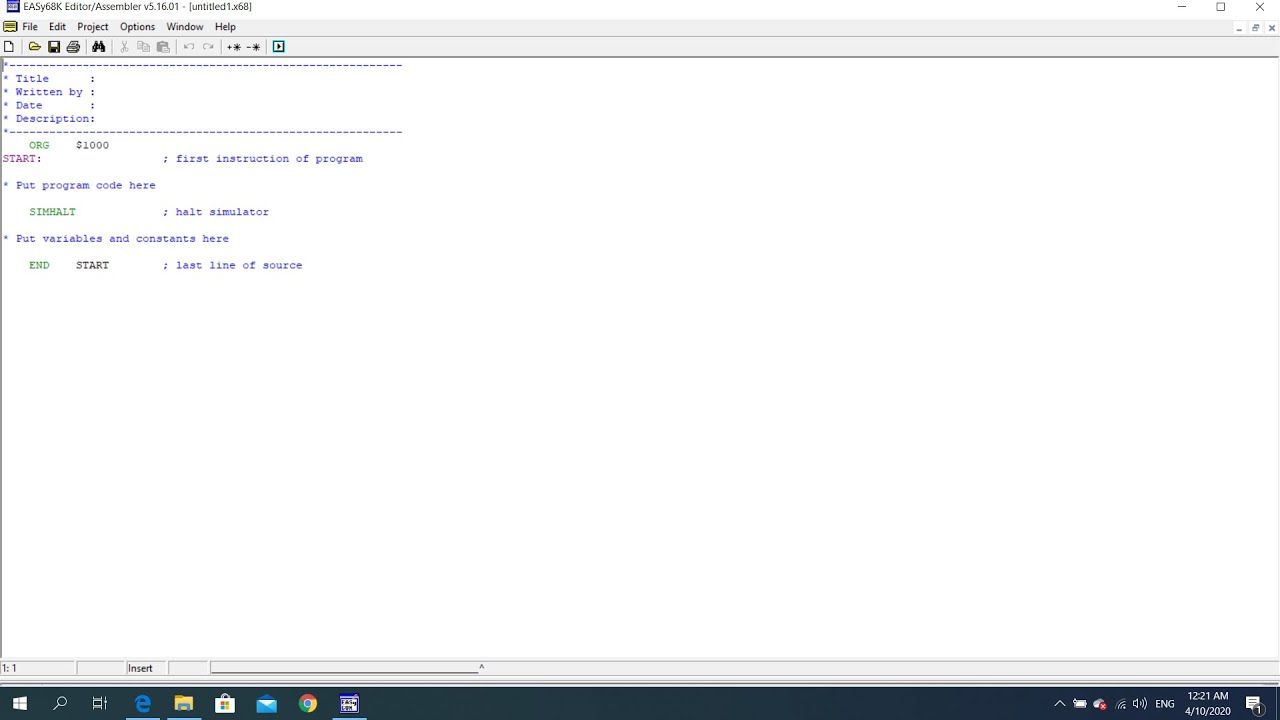Image resolution: width=1280 pixels, height=720 pixels.
Task: Uncomment selected lines with the -* icon
Action: coord(253,47)
